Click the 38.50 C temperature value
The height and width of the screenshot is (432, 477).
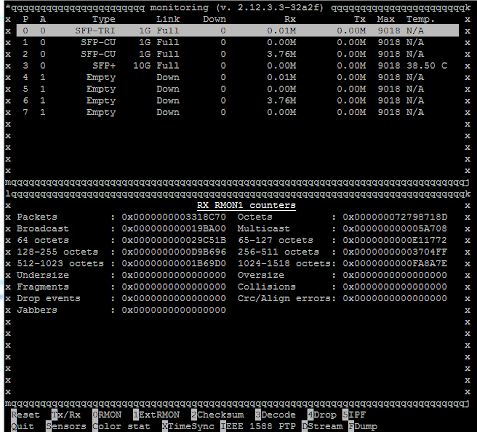click(427, 66)
